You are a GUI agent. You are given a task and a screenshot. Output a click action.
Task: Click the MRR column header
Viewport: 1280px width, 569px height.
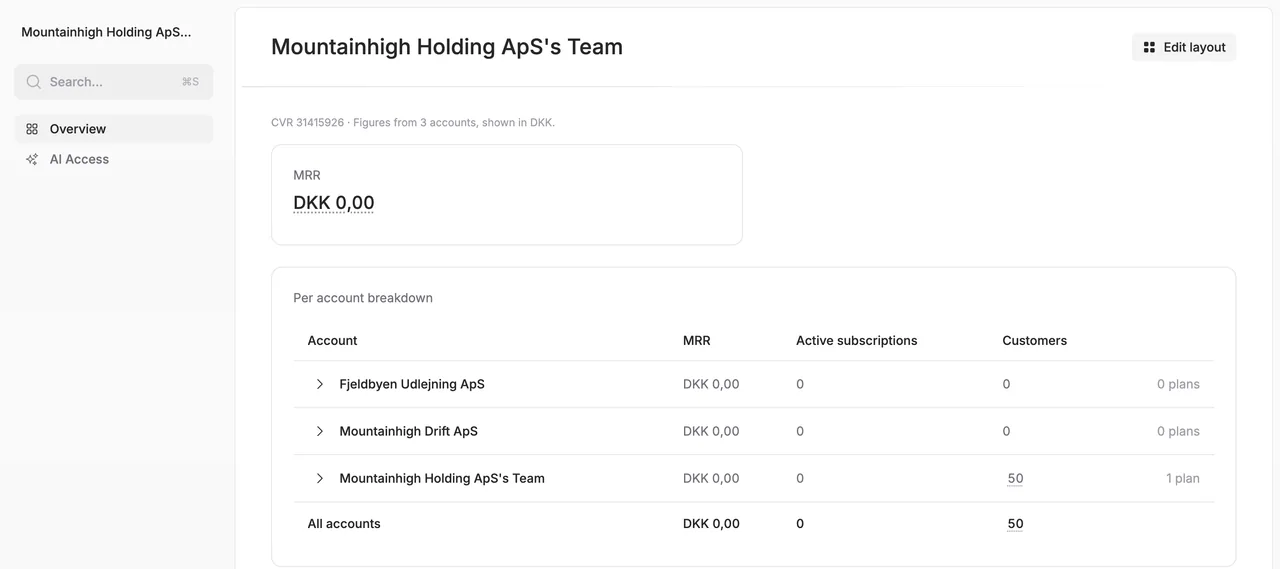coord(697,340)
